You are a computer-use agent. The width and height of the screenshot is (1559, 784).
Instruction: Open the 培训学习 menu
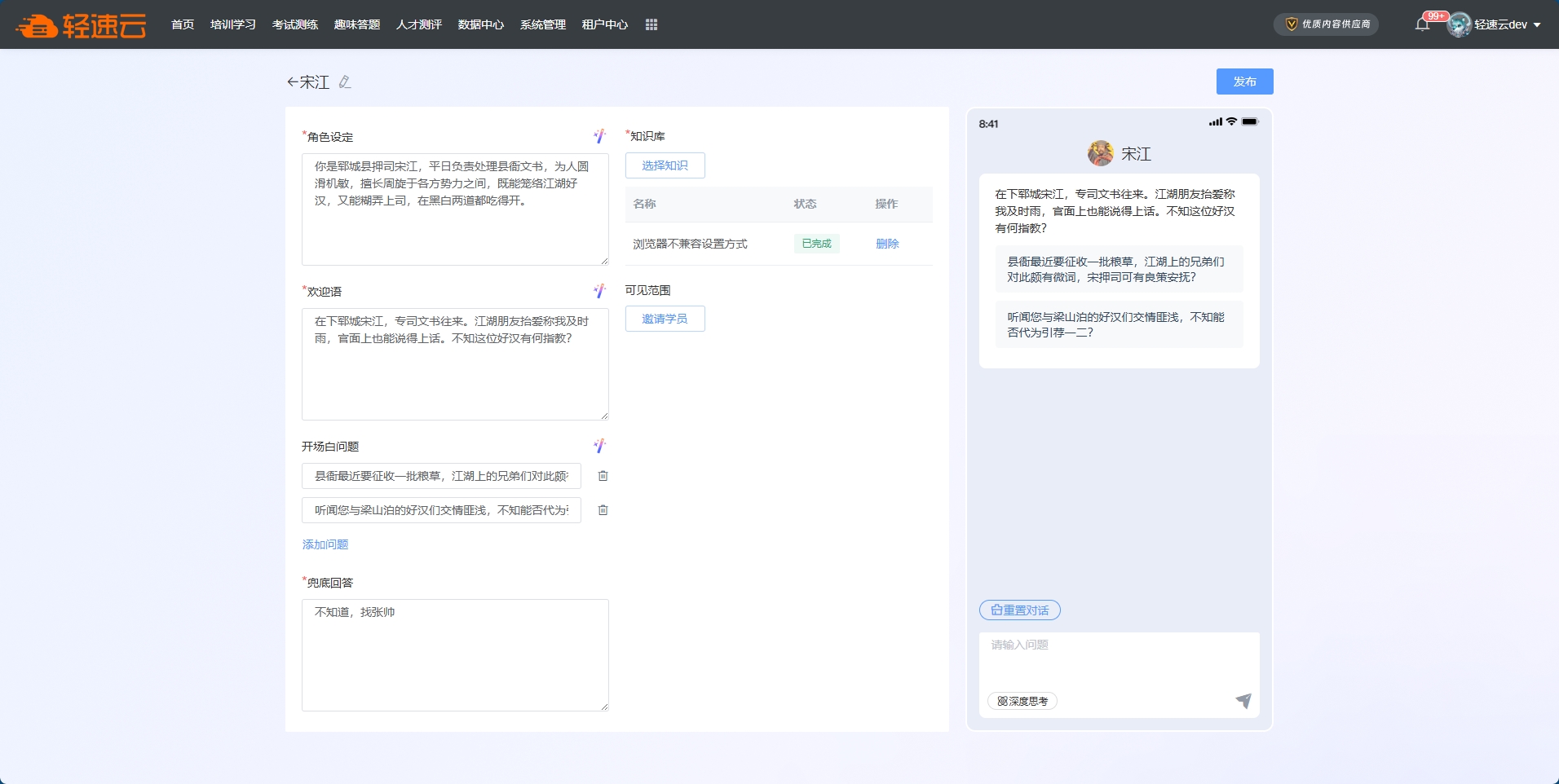233,24
